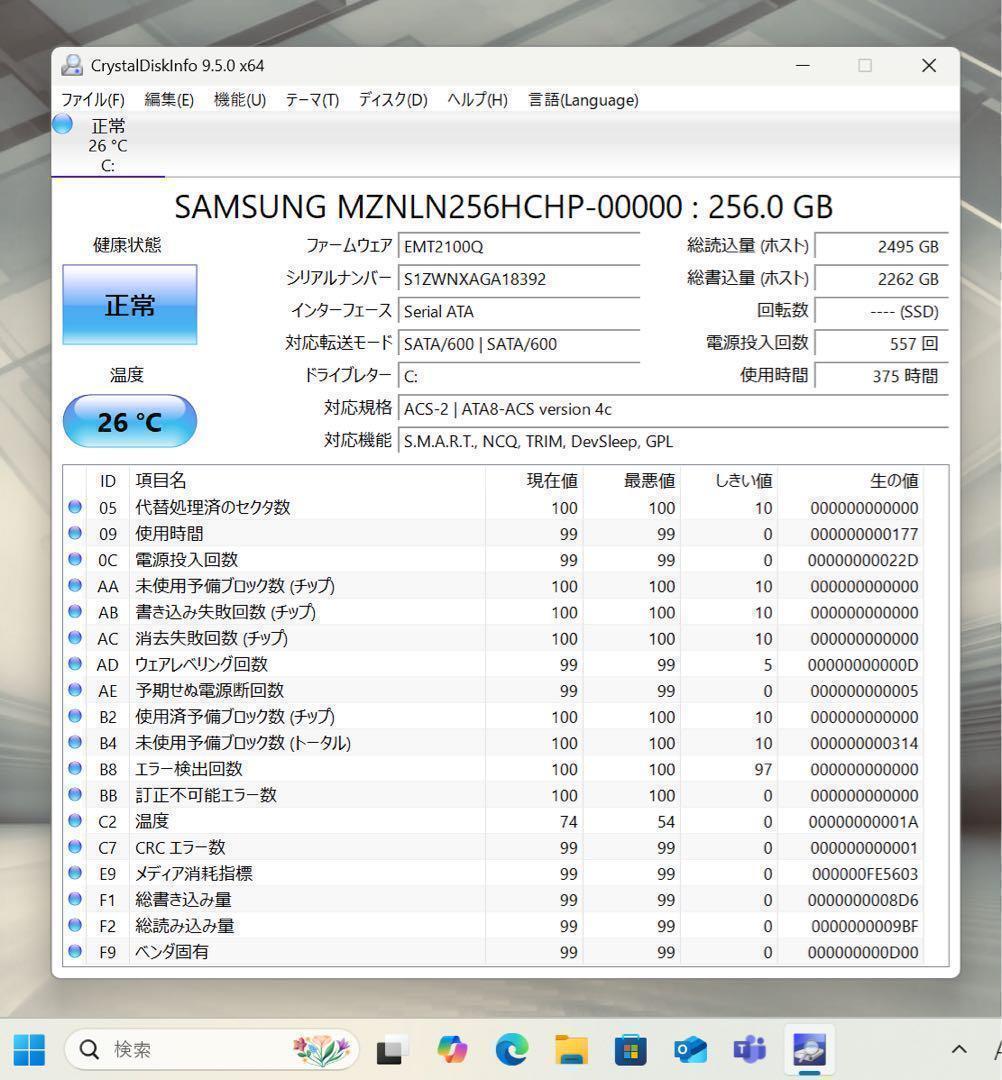Click the total host writes value 2262 GB
This screenshot has width=1002, height=1080.
881,279
